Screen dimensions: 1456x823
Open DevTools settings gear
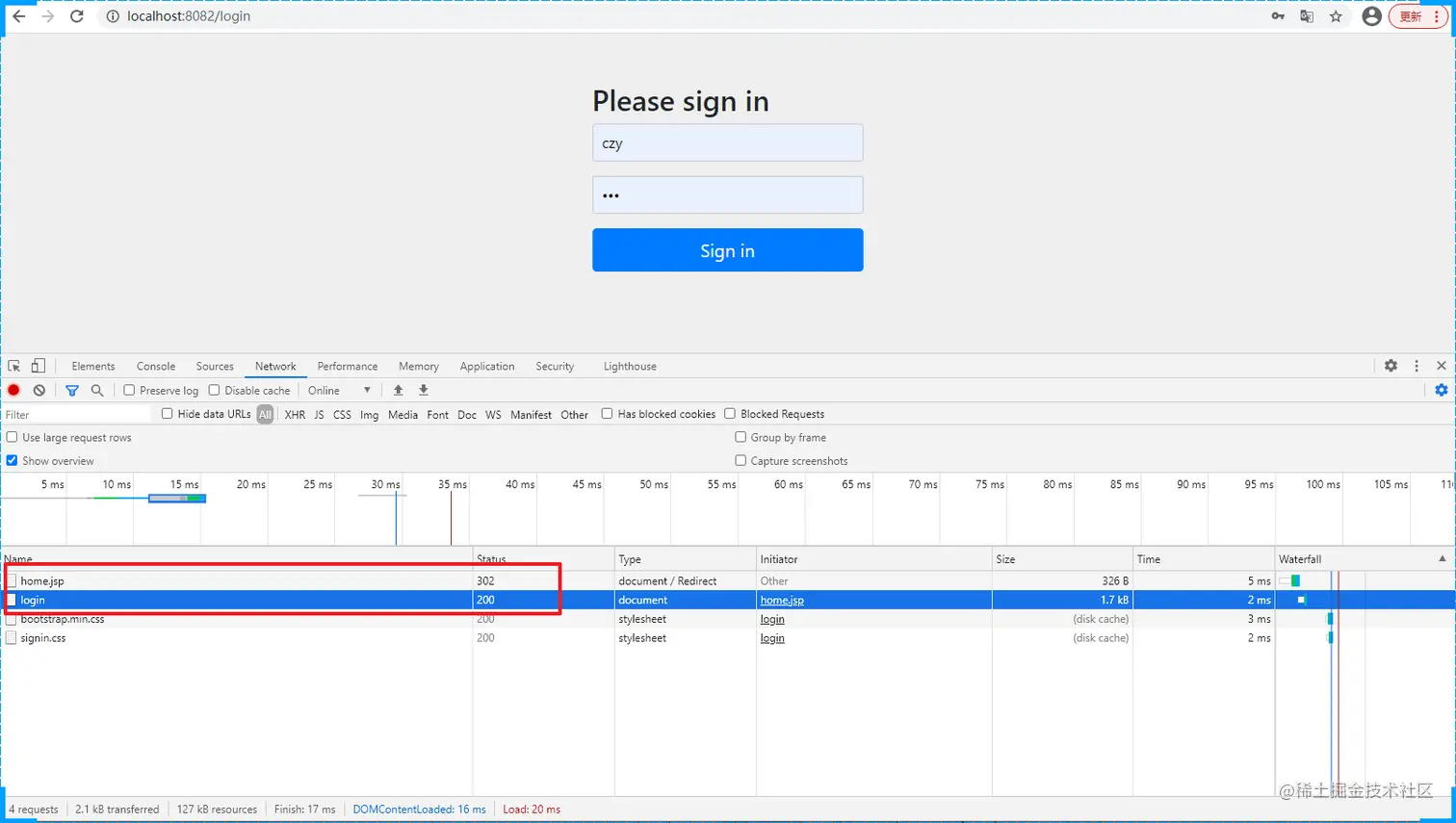1391,366
